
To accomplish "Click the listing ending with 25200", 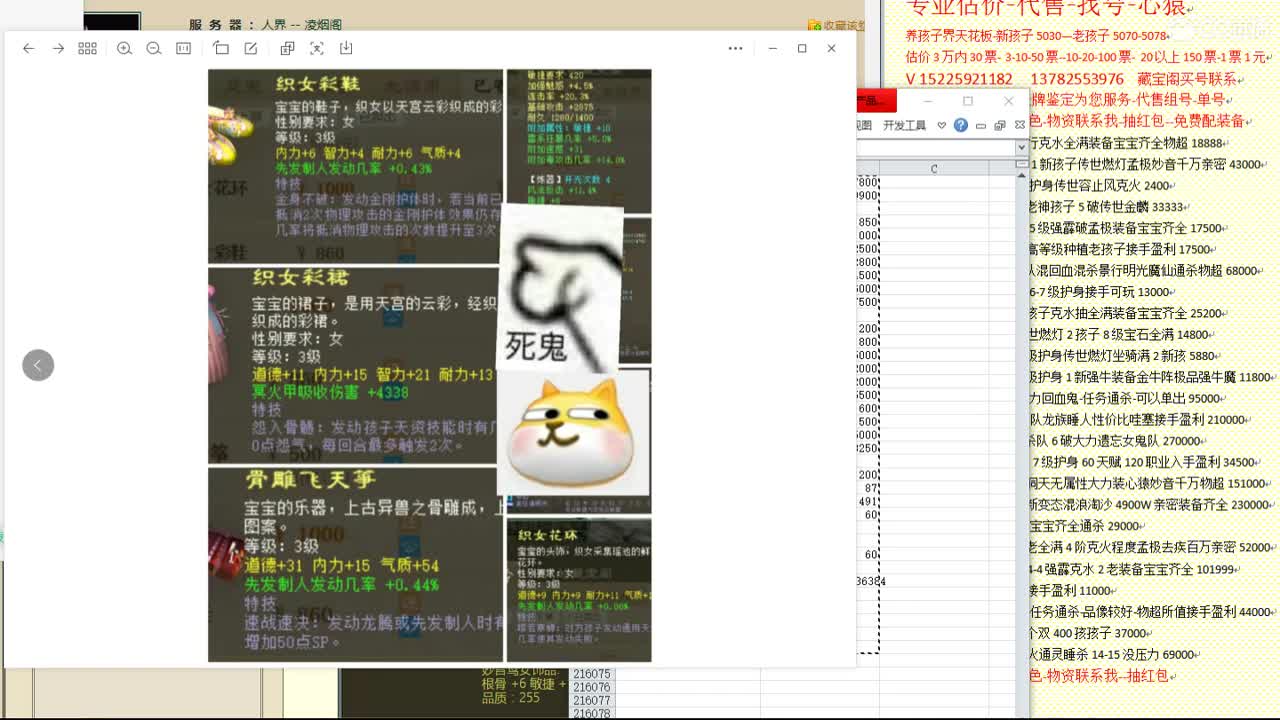I will point(1126,313).
